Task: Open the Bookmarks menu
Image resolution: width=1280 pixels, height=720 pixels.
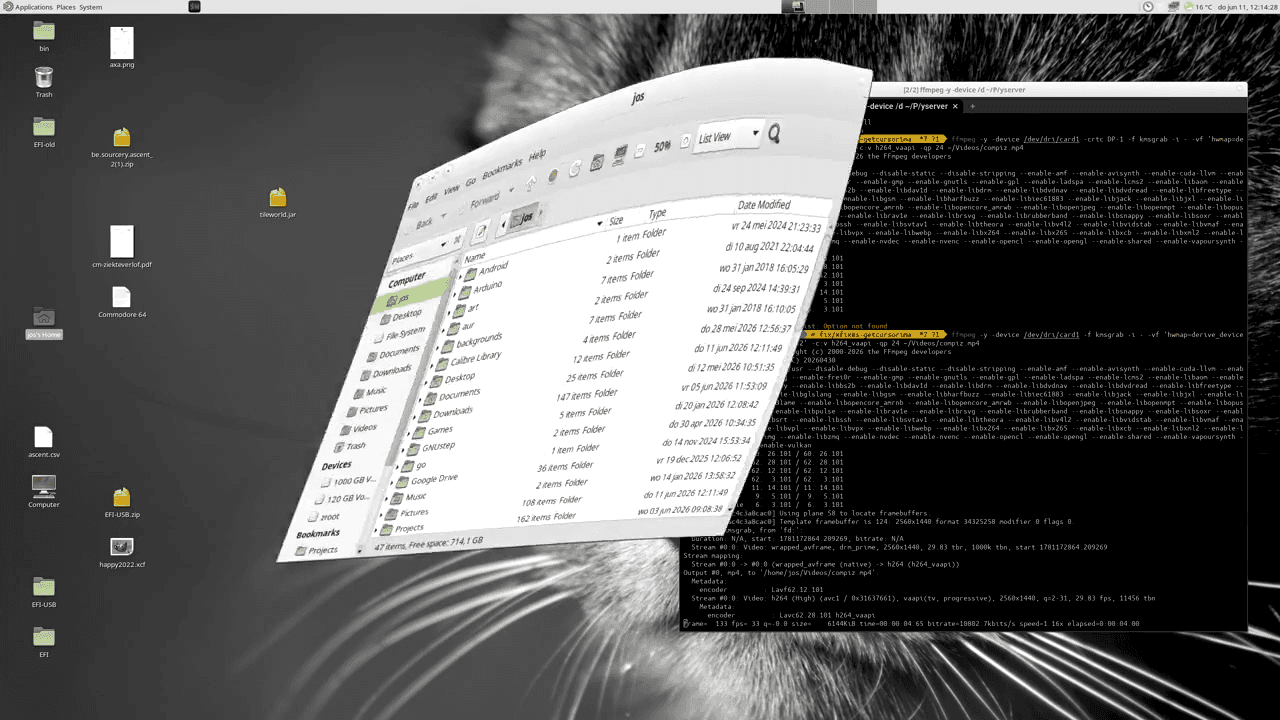Action: coord(501,169)
